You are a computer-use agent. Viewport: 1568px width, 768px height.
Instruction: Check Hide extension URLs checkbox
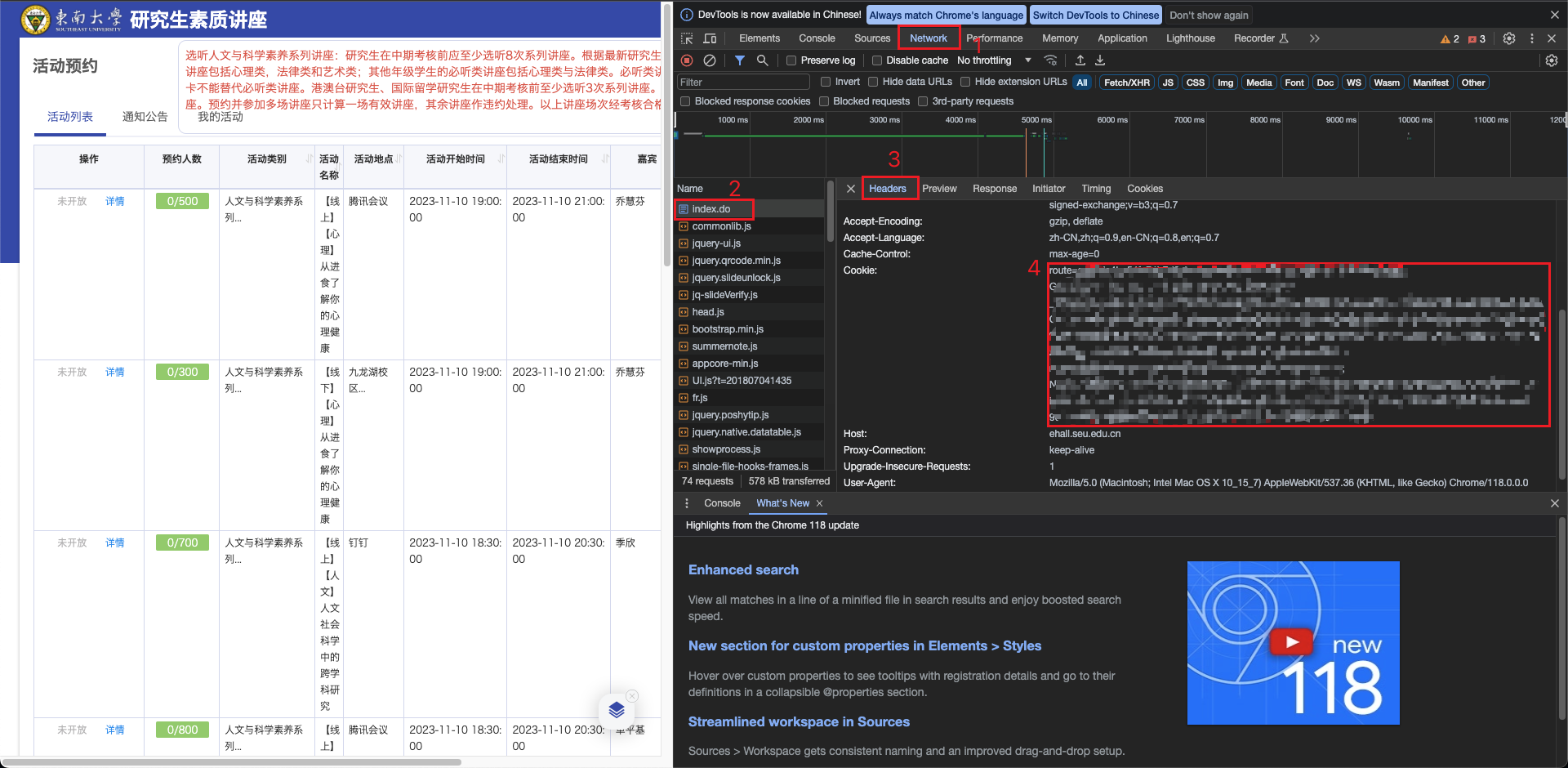pos(965,82)
